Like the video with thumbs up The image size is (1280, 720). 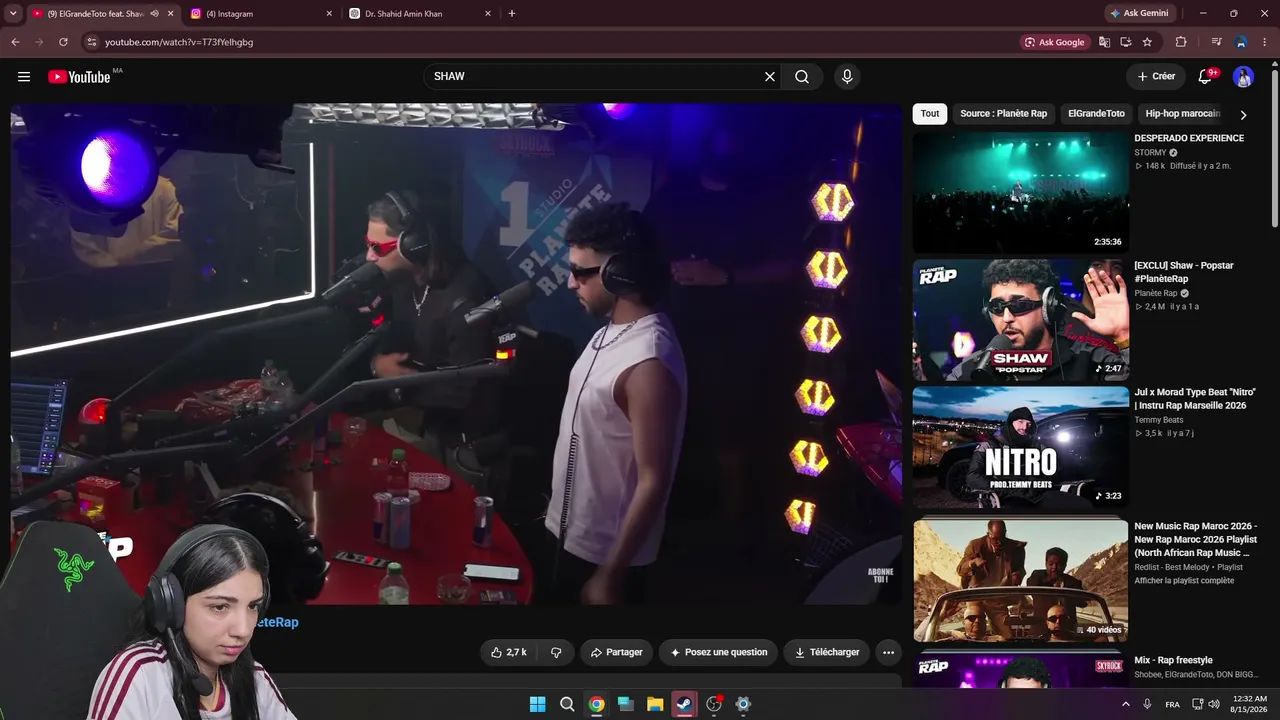tap(508, 652)
